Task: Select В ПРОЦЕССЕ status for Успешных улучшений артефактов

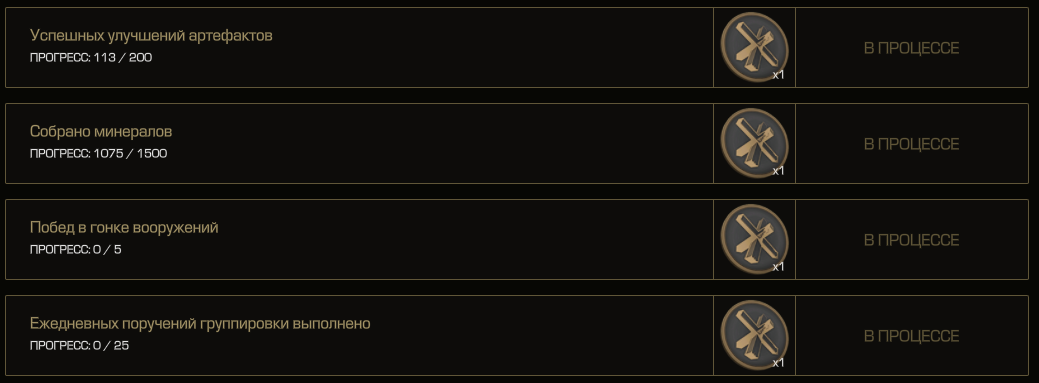Action: point(911,48)
